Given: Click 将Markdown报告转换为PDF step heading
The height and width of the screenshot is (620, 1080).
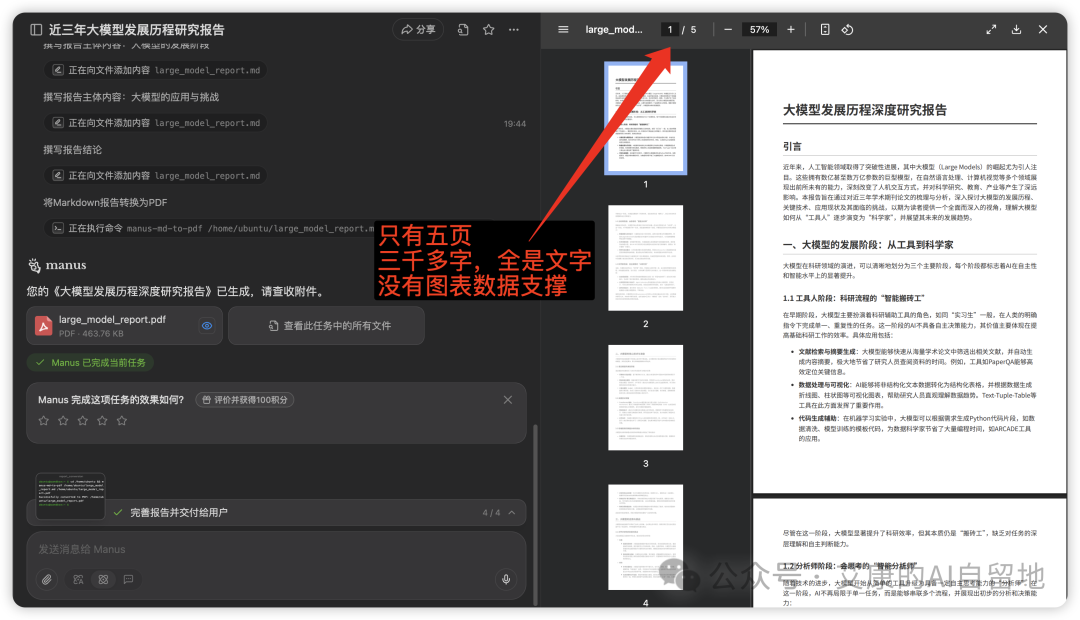Looking at the screenshot, I should 105,203.
